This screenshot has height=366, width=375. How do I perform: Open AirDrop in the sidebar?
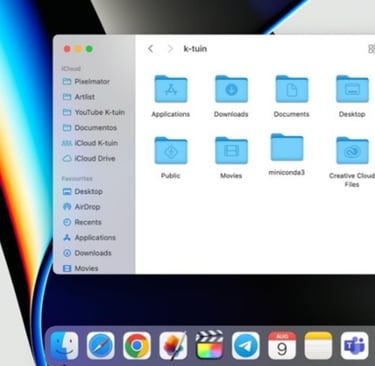[82, 207]
